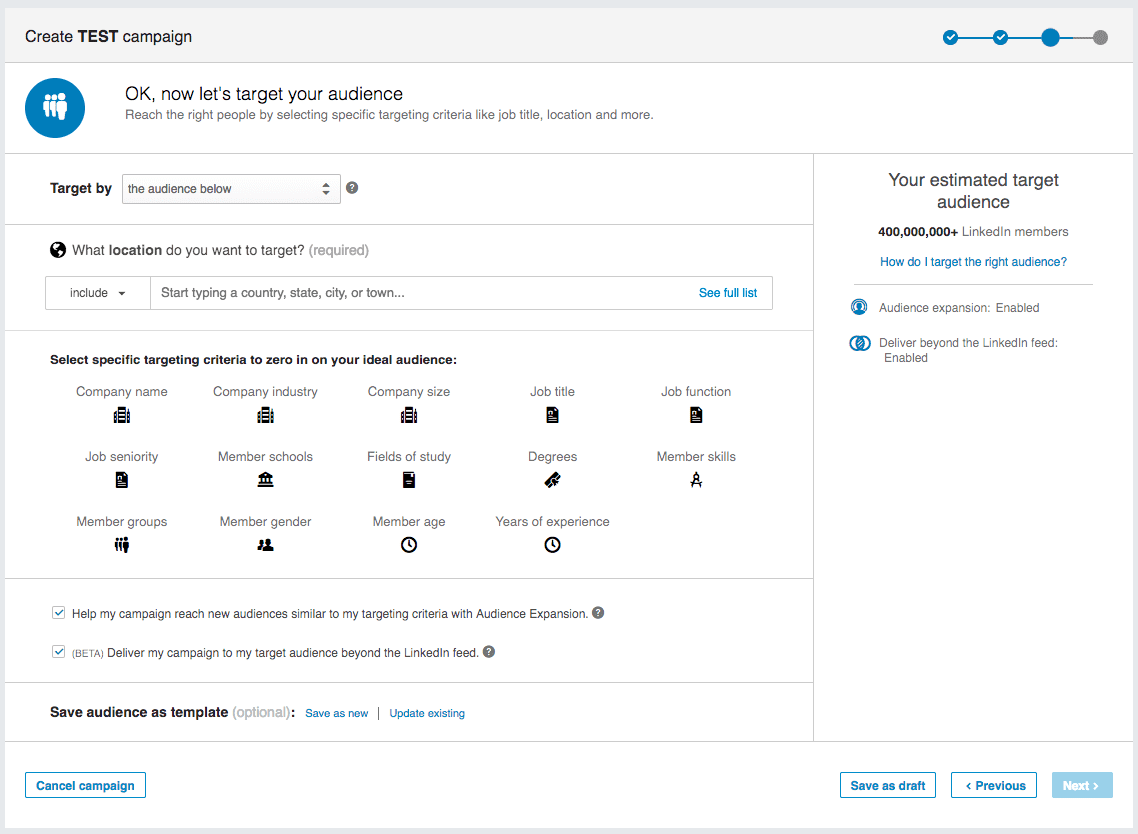Screen dimensions: 1138x834
Task: Open See full list of locations
Action: (x=728, y=293)
